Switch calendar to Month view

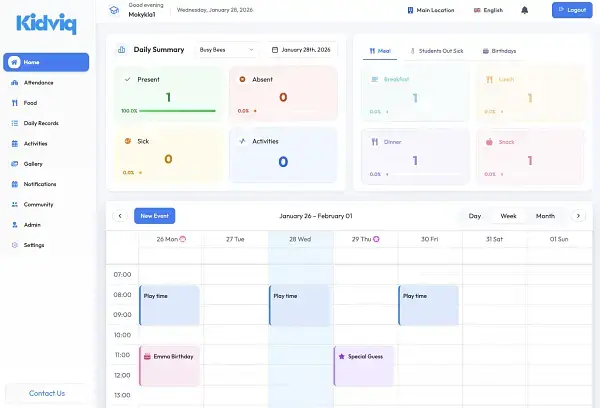(x=545, y=215)
